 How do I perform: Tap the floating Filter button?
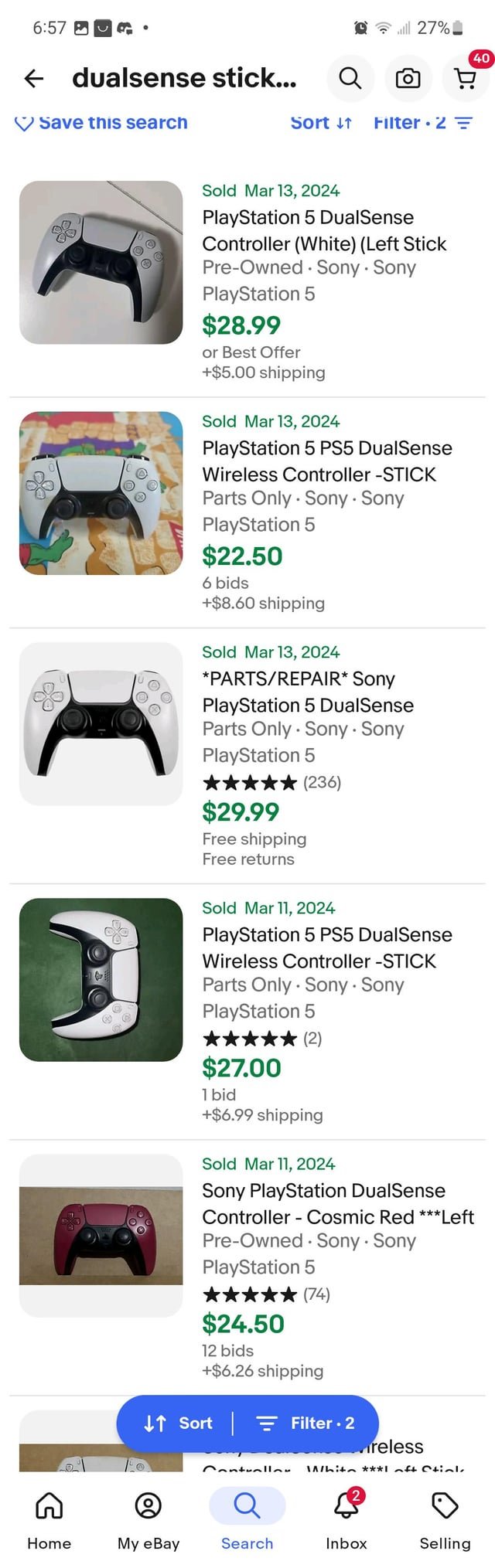(x=306, y=1423)
